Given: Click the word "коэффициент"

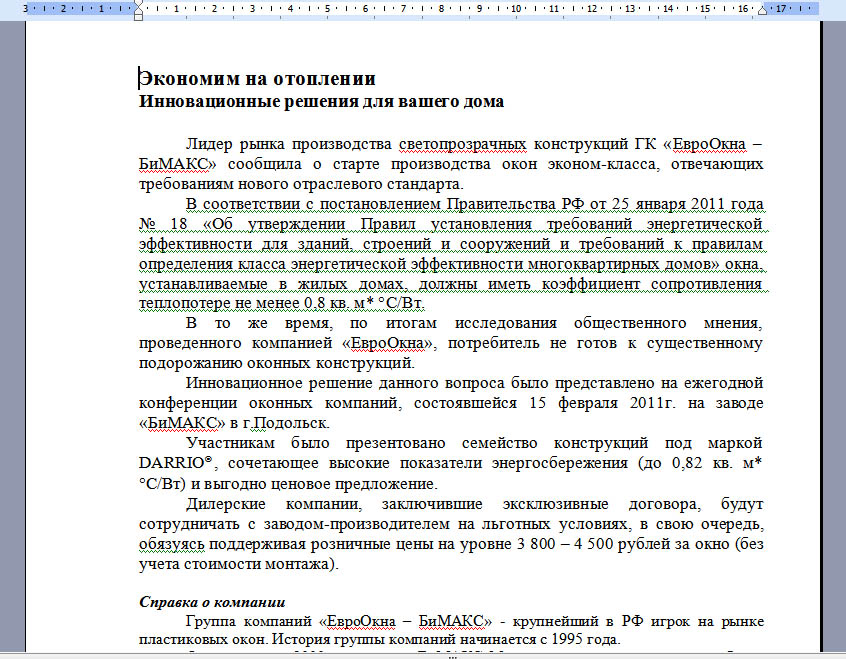Looking at the screenshot, I should point(589,284).
